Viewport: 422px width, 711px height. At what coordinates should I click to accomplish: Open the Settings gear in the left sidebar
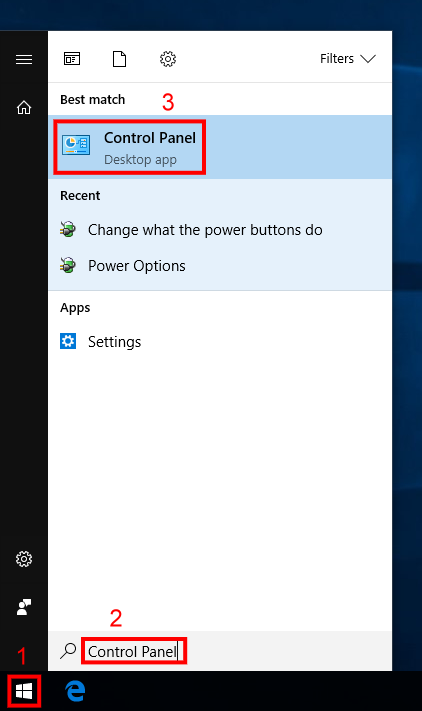(24, 559)
